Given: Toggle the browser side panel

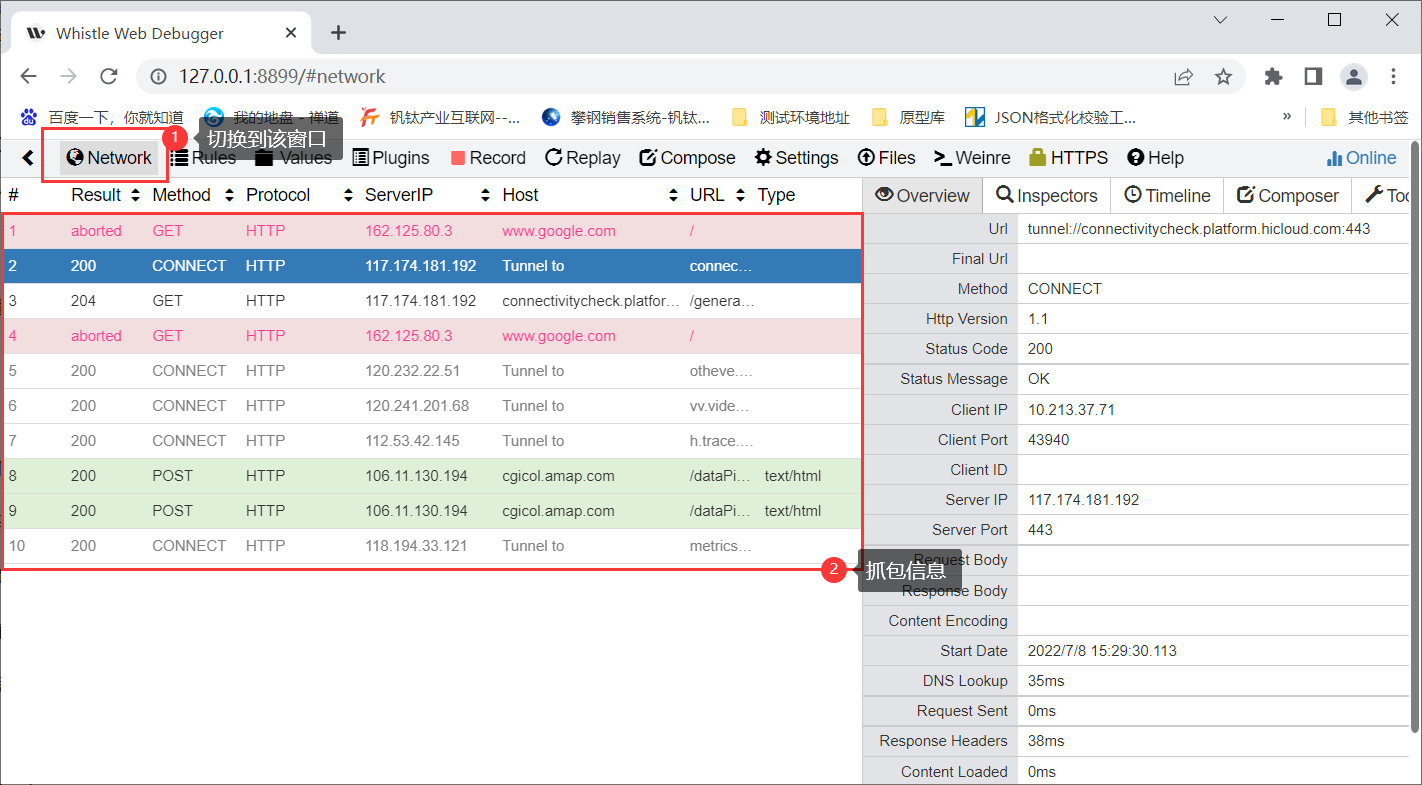Looking at the screenshot, I should 1313,77.
